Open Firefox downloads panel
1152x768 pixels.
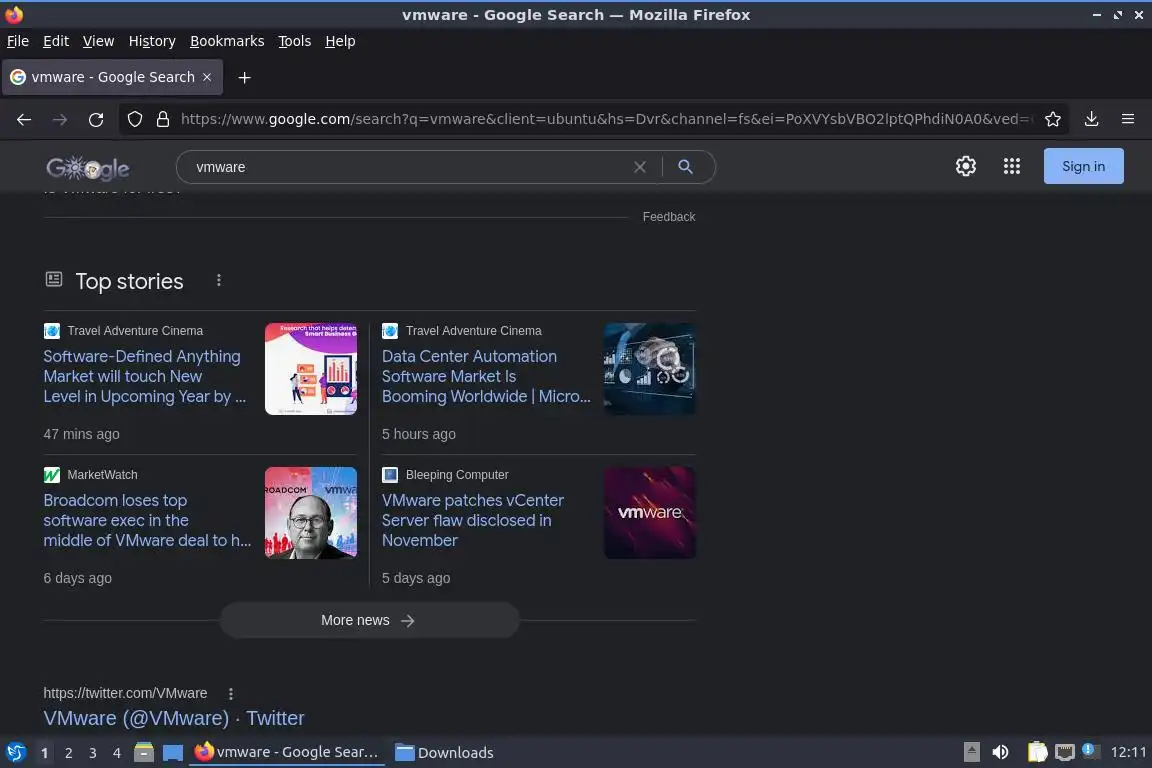[1092, 119]
